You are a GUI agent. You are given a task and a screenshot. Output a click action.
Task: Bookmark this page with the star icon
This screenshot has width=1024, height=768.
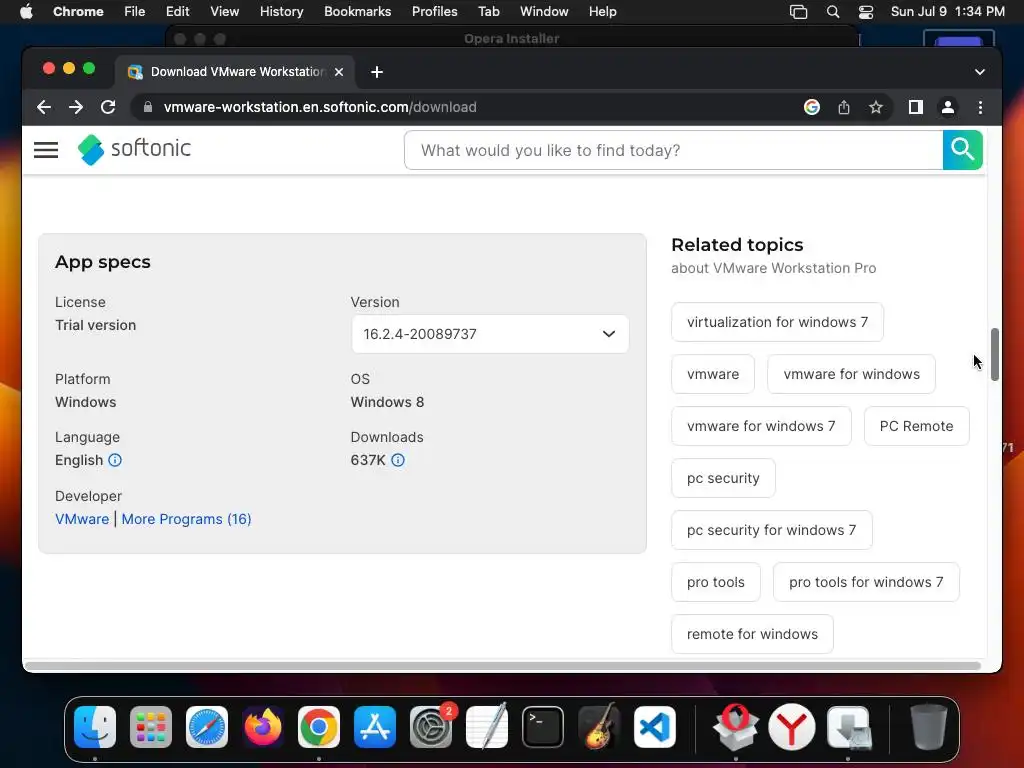pos(876,107)
